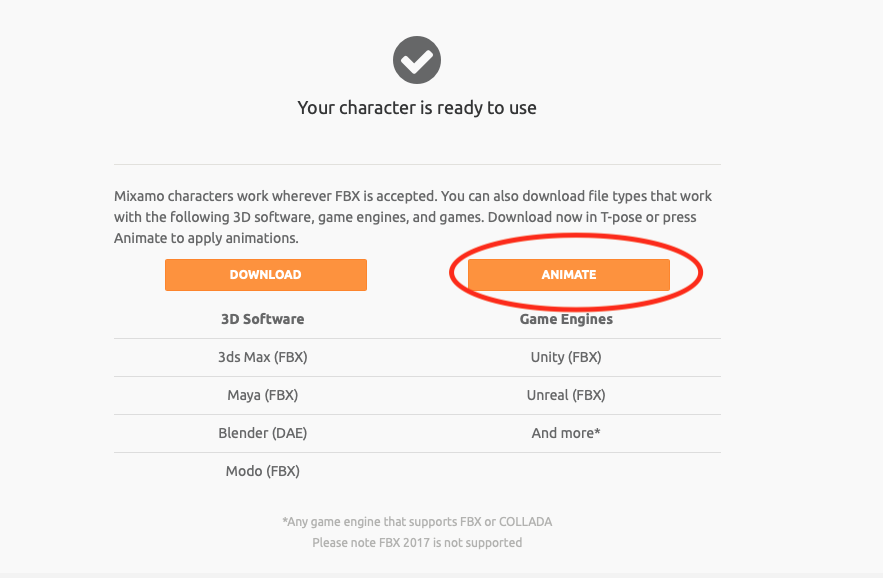Screen dimensions: 883x578
Task: Select the Maya (FBX) entry
Action: tap(263, 395)
